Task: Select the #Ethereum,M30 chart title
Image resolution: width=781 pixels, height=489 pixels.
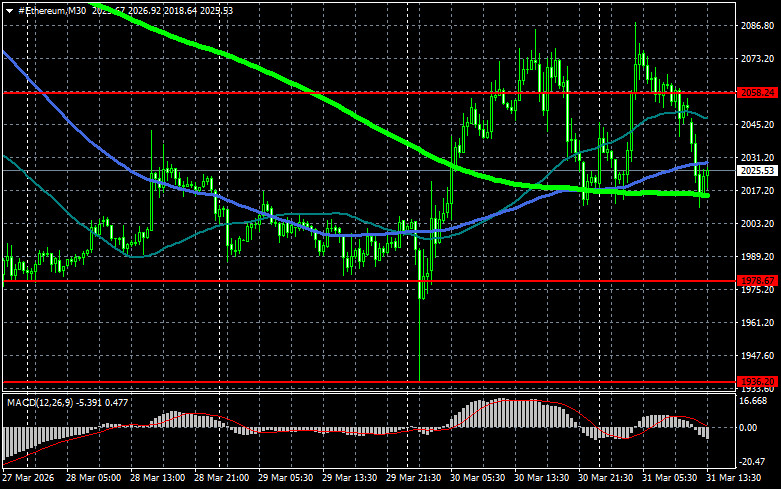Action: [x=52, y=10]
